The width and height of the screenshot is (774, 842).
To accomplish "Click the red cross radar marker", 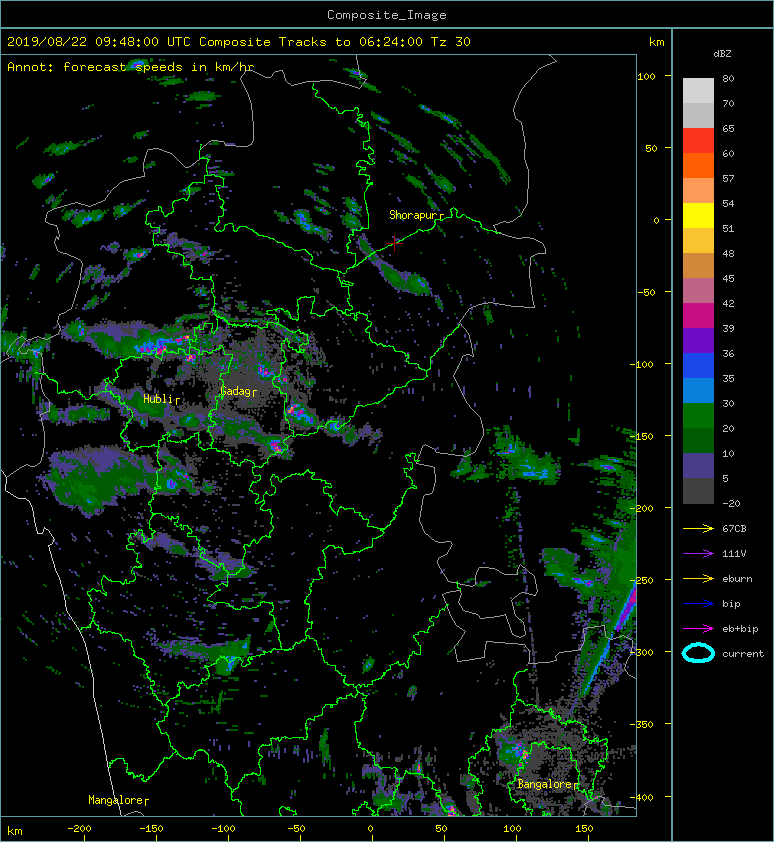I will (394, 243).
